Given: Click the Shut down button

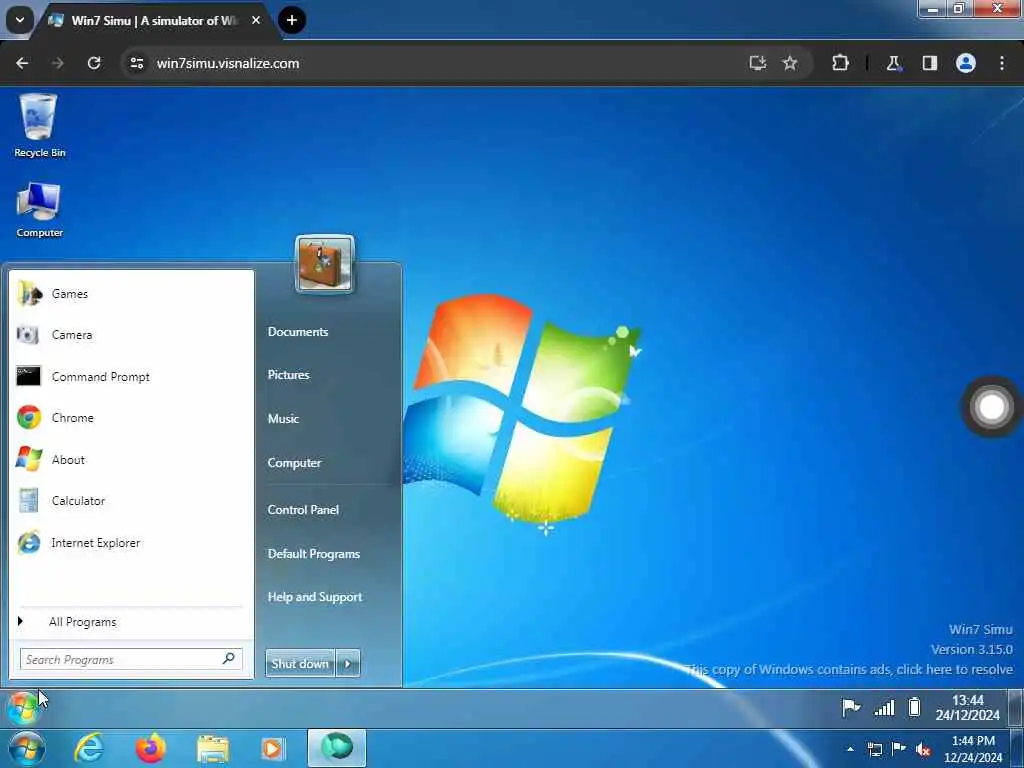Looking at the screenshot, I should click(x=300, y=663).
